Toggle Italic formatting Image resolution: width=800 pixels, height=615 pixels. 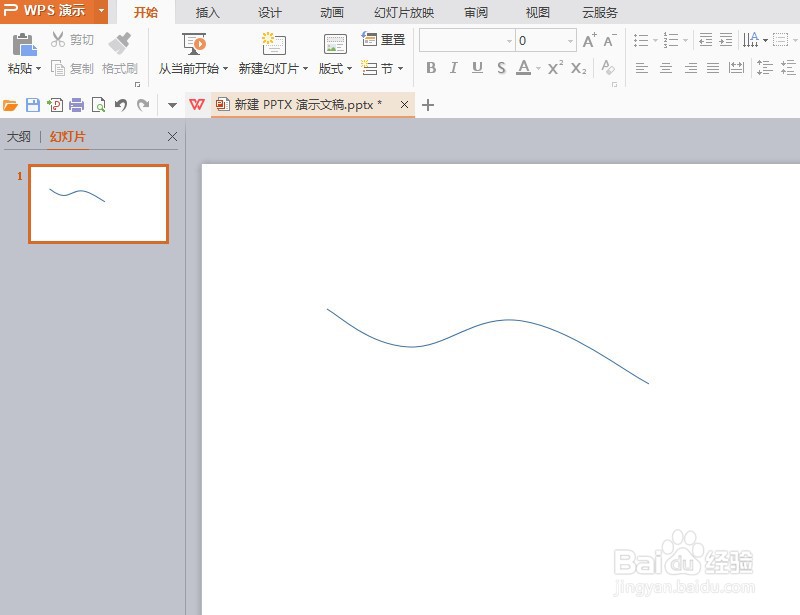pos(454,67)
